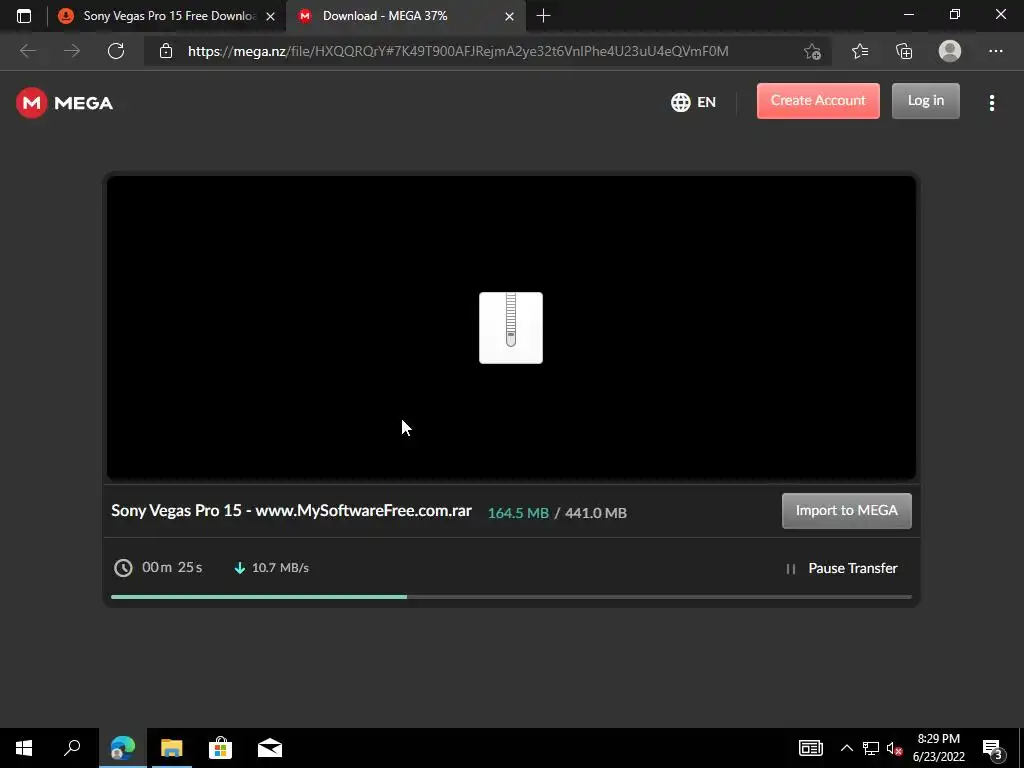Open File Explorer from taskbar

pyautogui.click(x=172, y=748)
